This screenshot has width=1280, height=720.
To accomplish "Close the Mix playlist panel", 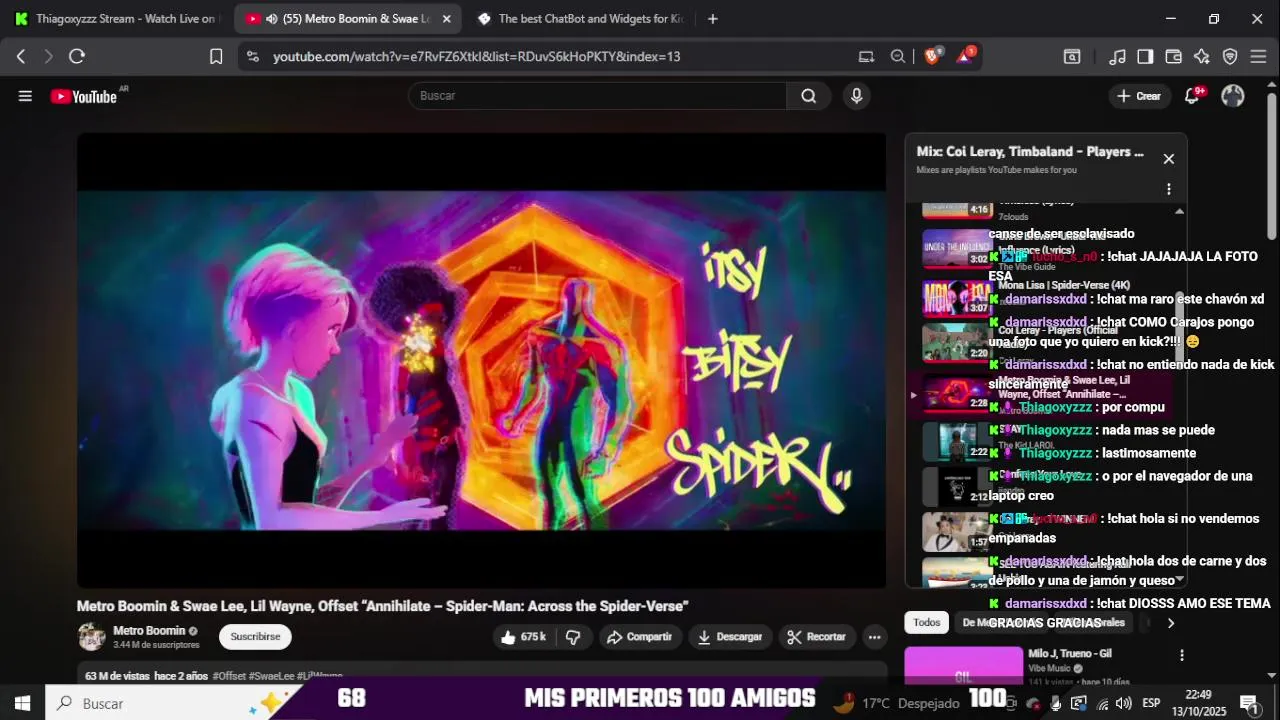I will coord(1168,159).
